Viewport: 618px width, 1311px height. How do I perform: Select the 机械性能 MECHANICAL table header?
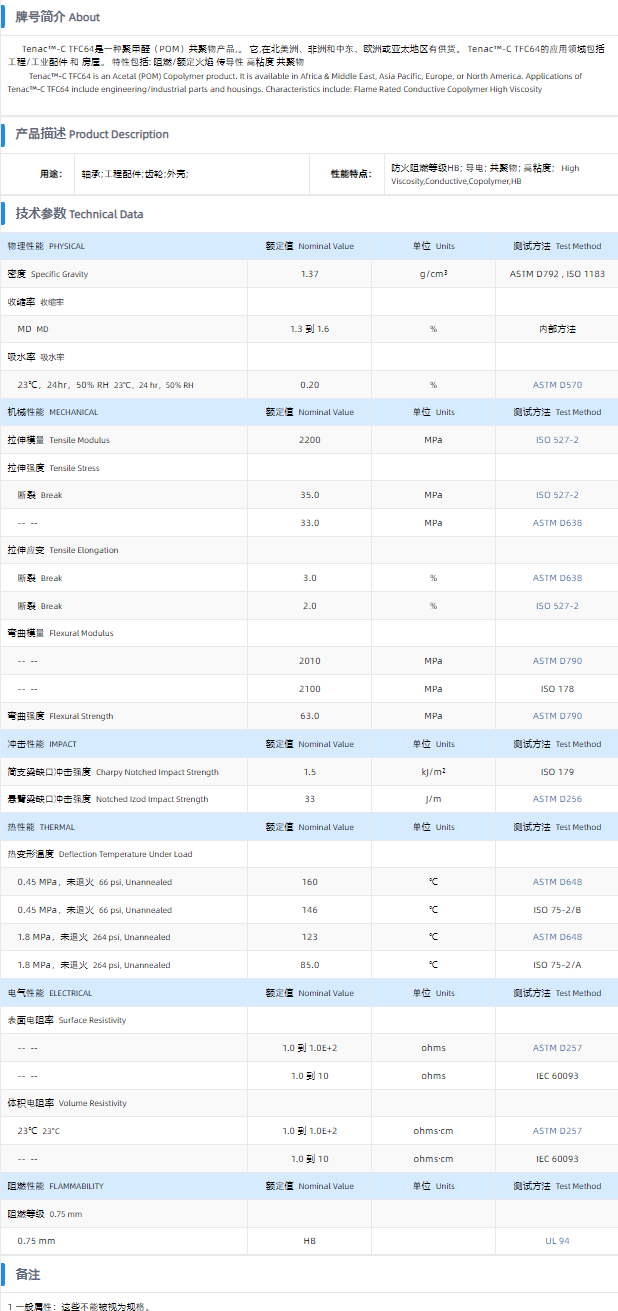[x=53, y=412]
